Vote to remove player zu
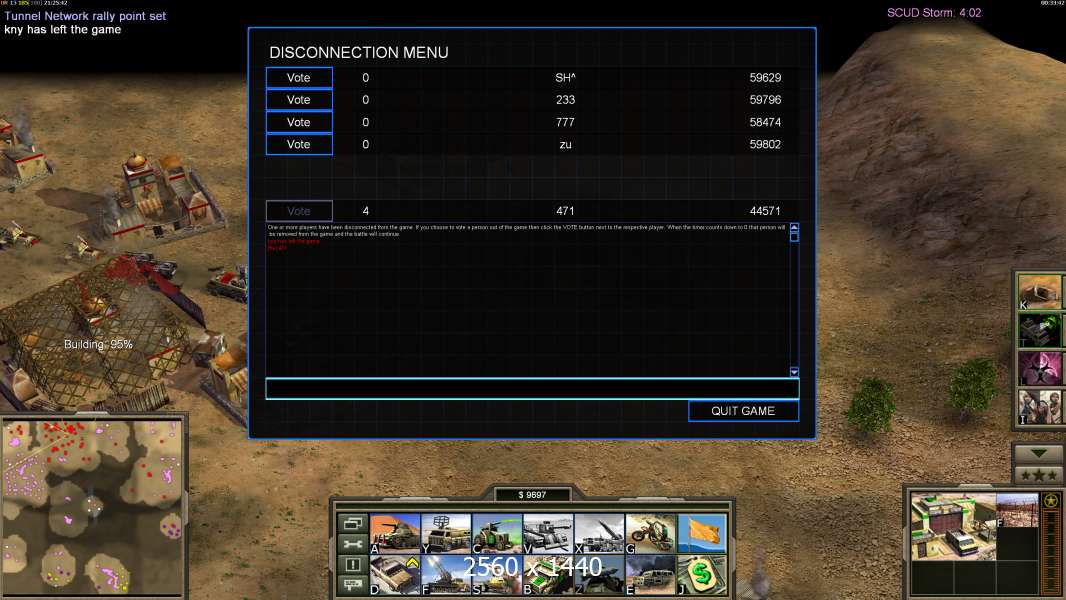Screen dimensions: 1066x600 coord(299,144)
